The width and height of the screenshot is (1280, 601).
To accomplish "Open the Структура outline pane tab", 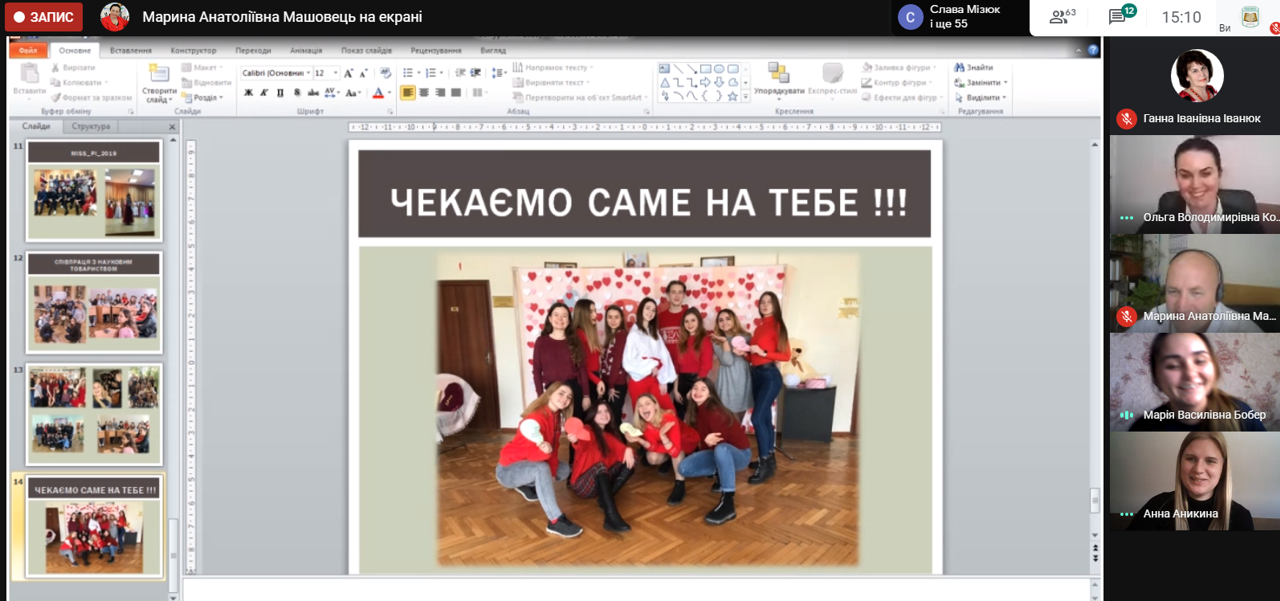I will pyautogui.click(x=91, y=127).
